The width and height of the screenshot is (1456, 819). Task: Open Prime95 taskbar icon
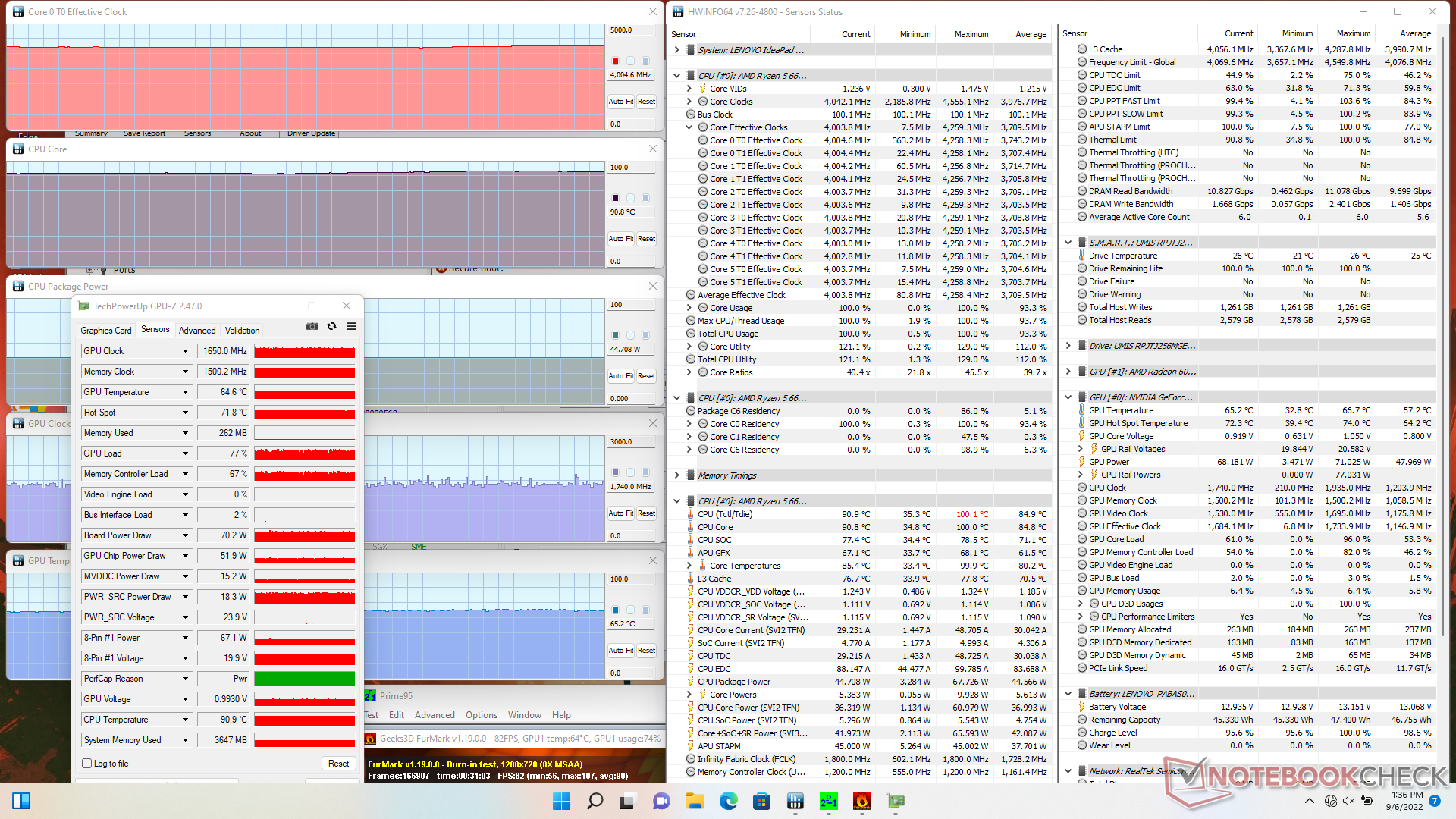(x=828, y=801)
